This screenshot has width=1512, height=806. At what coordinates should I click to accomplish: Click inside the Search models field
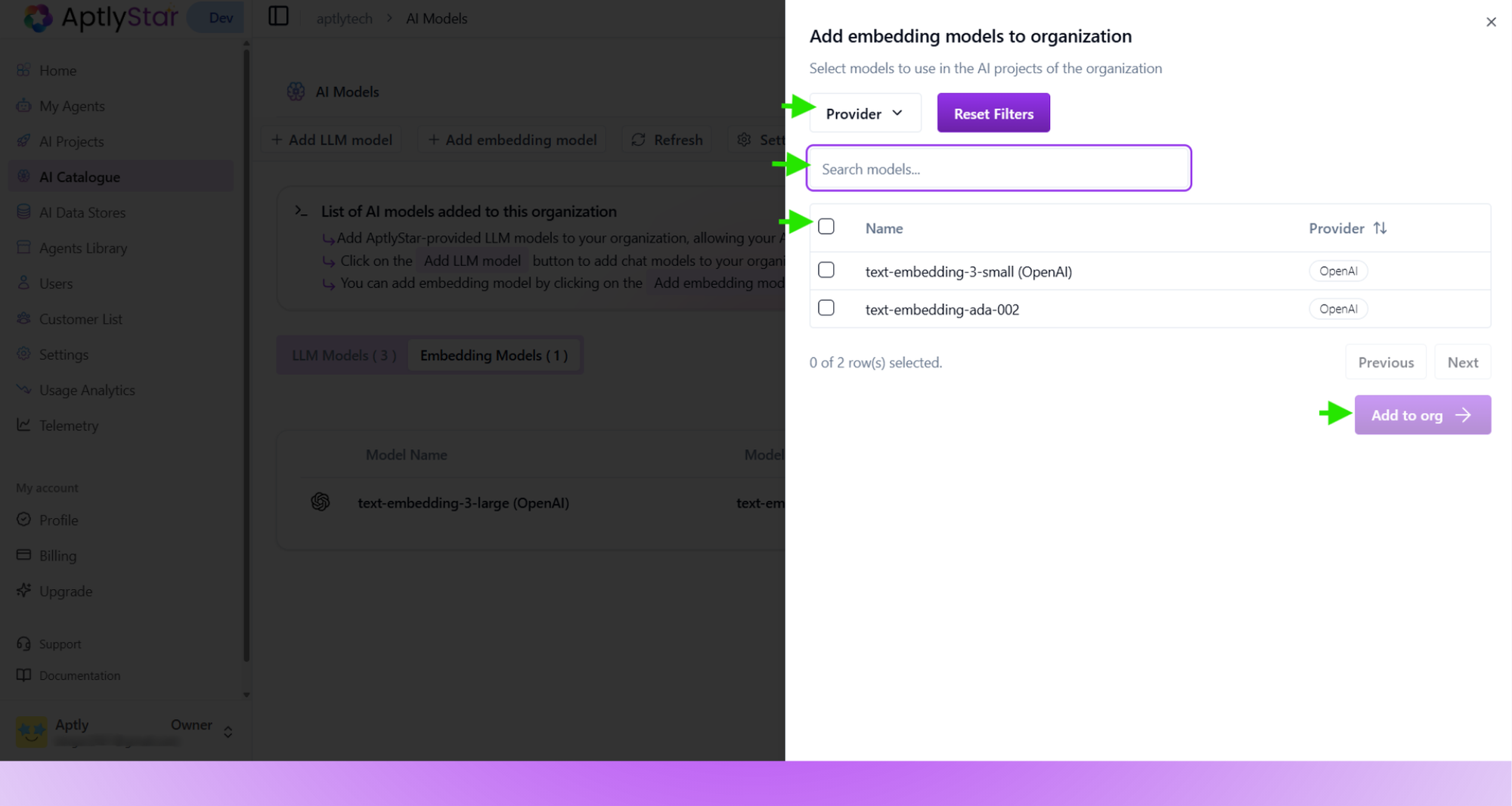999,168
